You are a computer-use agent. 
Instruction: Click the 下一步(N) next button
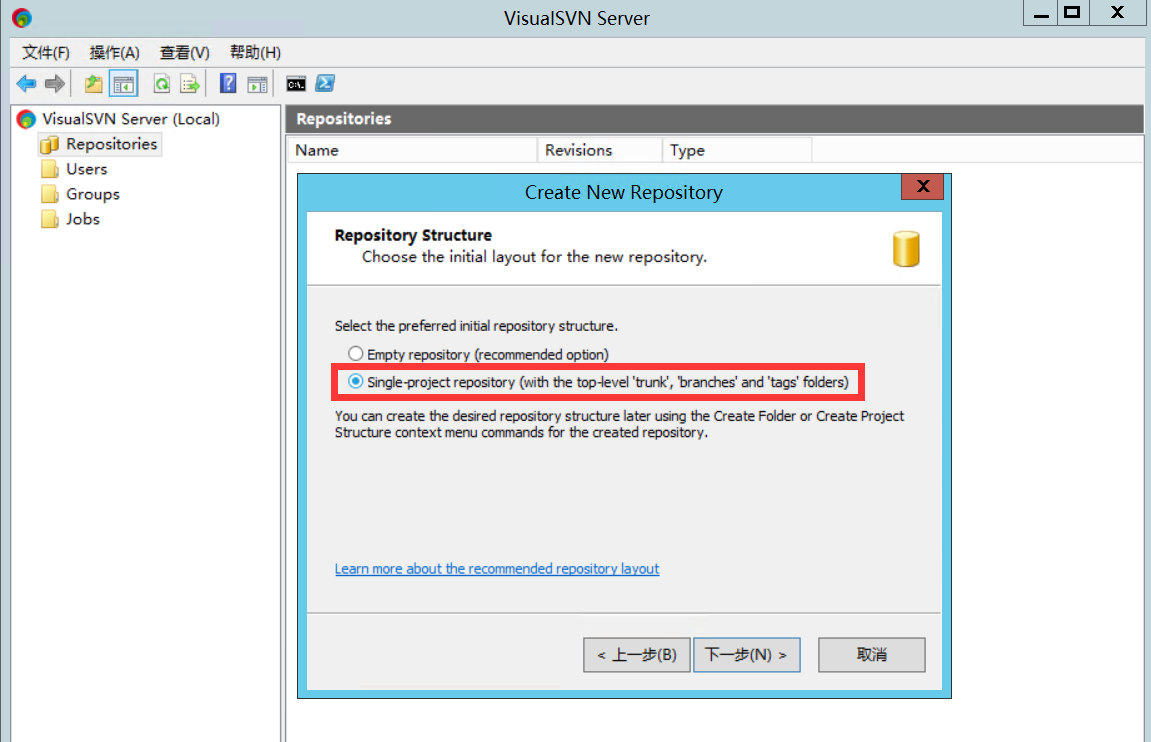pos(747,655)
